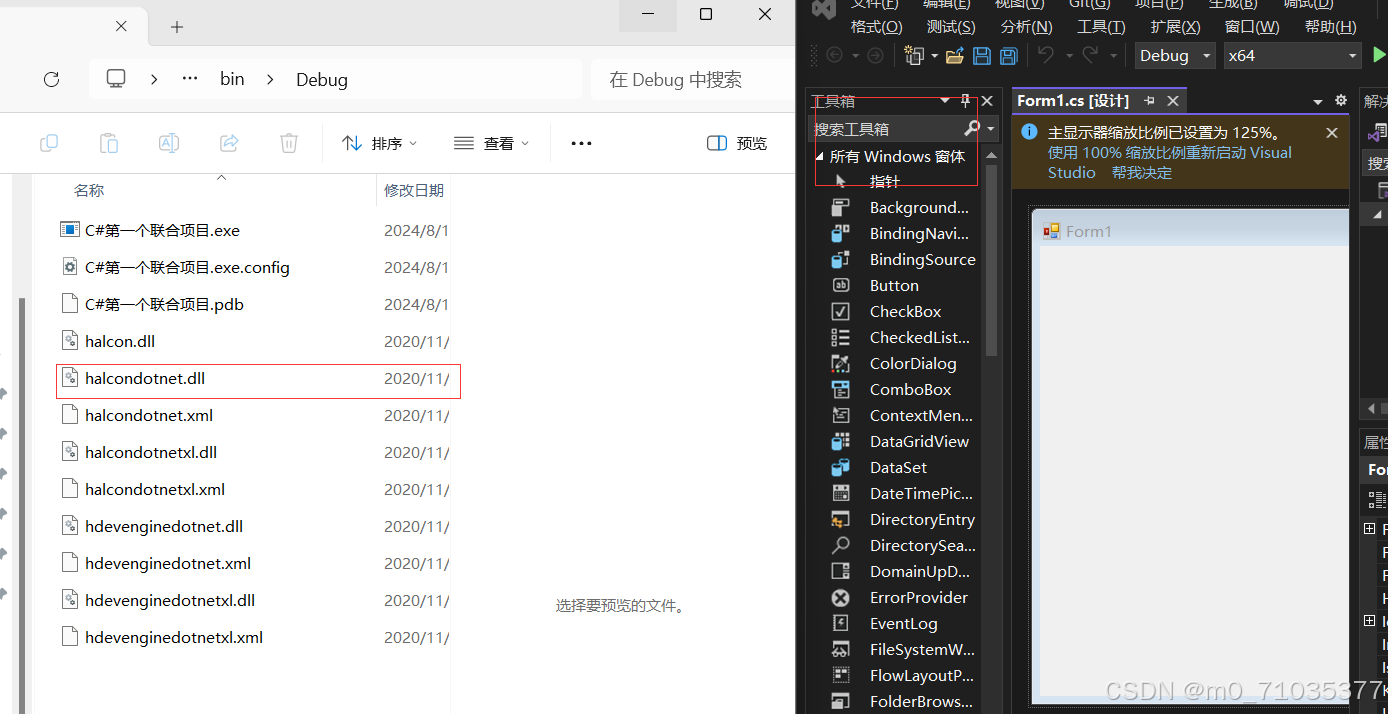The image size is (1388, 714).
Task: Select the 指针 pointer tool in toolbox
Action: point(884,181)
